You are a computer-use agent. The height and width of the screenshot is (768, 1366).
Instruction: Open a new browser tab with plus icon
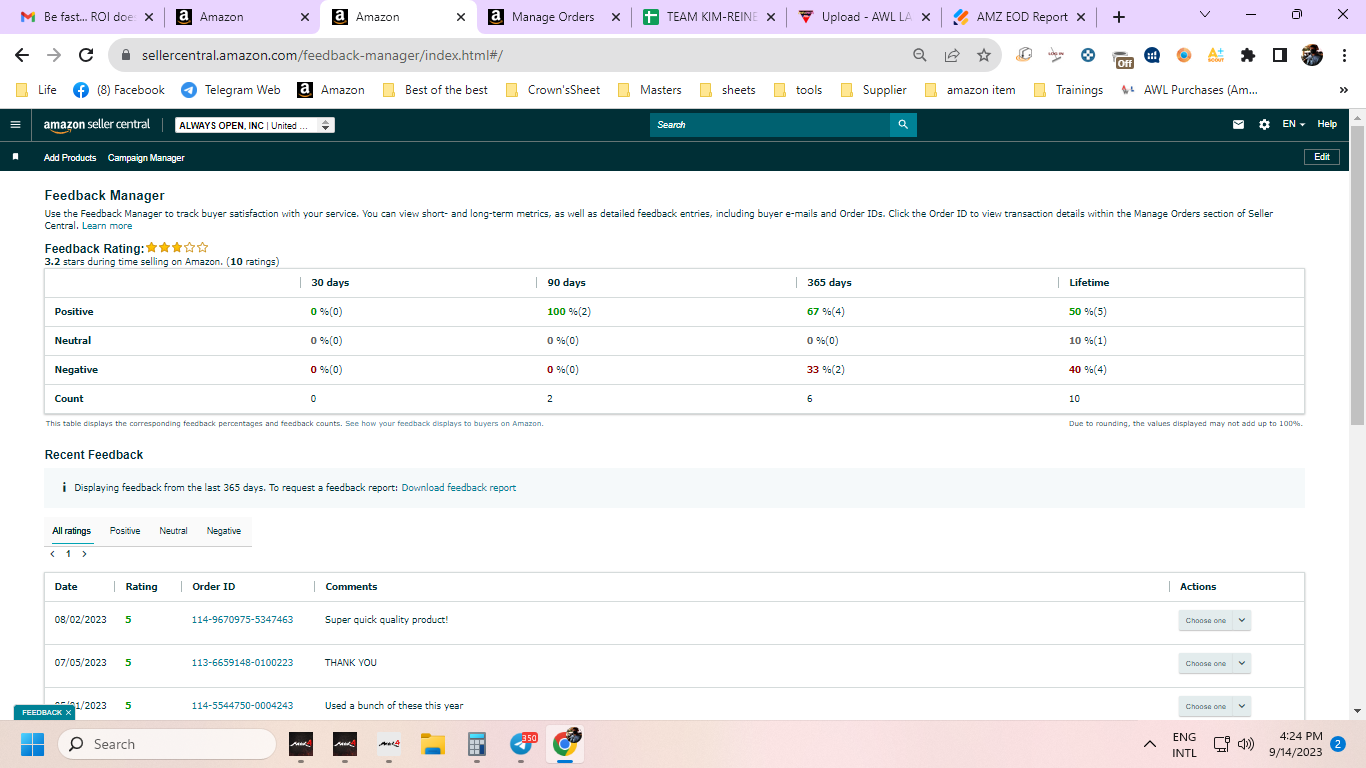(1119, 17)
